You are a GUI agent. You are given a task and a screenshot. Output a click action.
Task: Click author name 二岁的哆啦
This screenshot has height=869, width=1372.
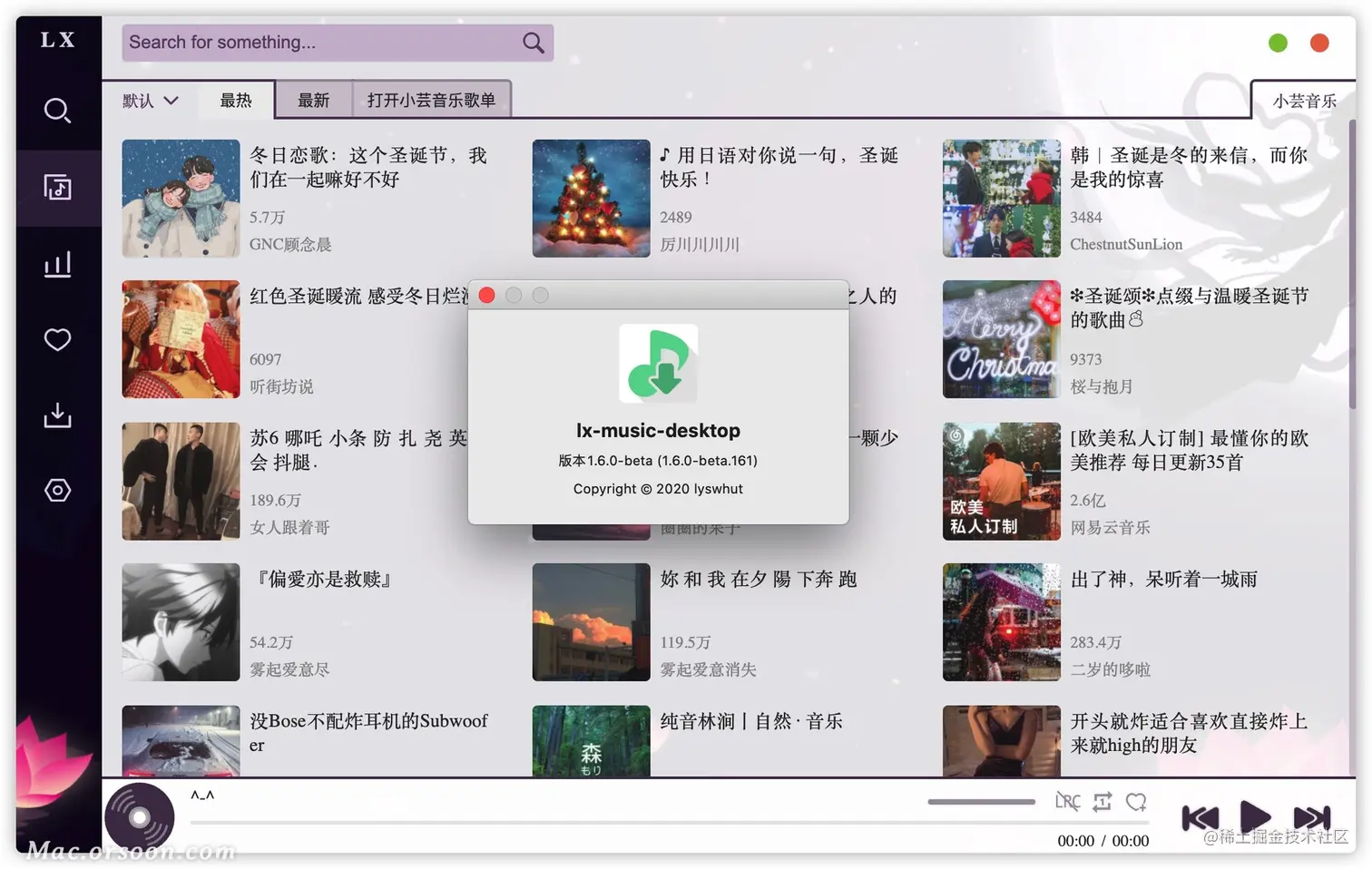click(x=1110, y=669)
